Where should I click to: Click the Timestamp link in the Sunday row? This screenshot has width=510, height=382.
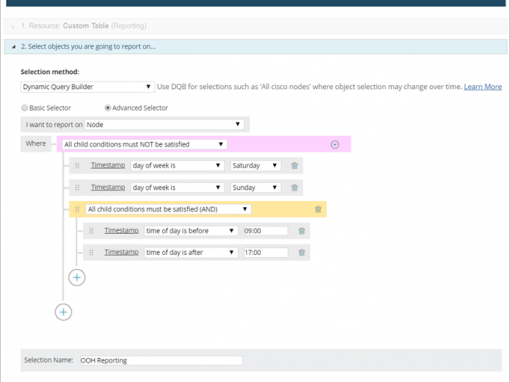108,187
